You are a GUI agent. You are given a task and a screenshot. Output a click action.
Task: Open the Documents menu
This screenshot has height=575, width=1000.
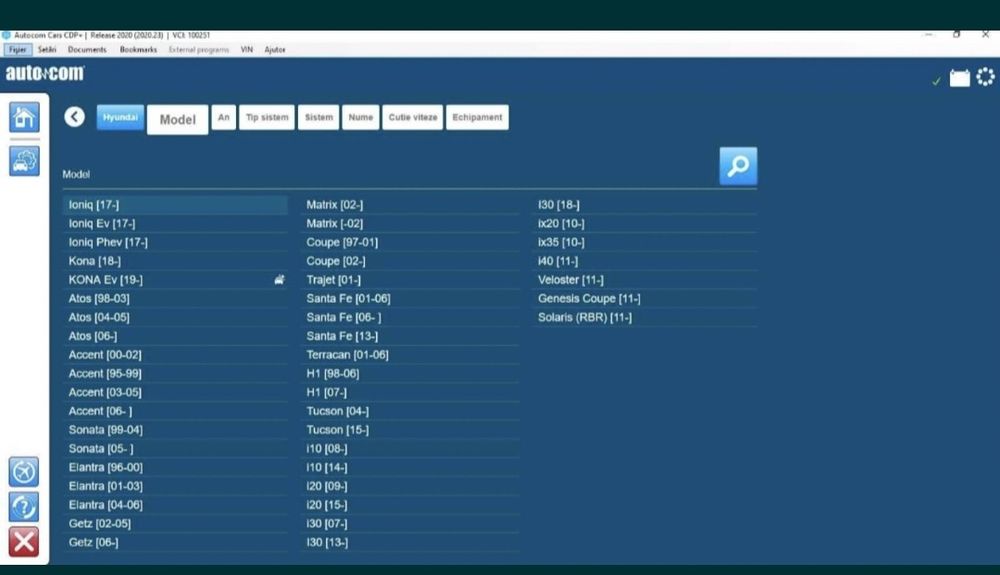coord(87,49)
